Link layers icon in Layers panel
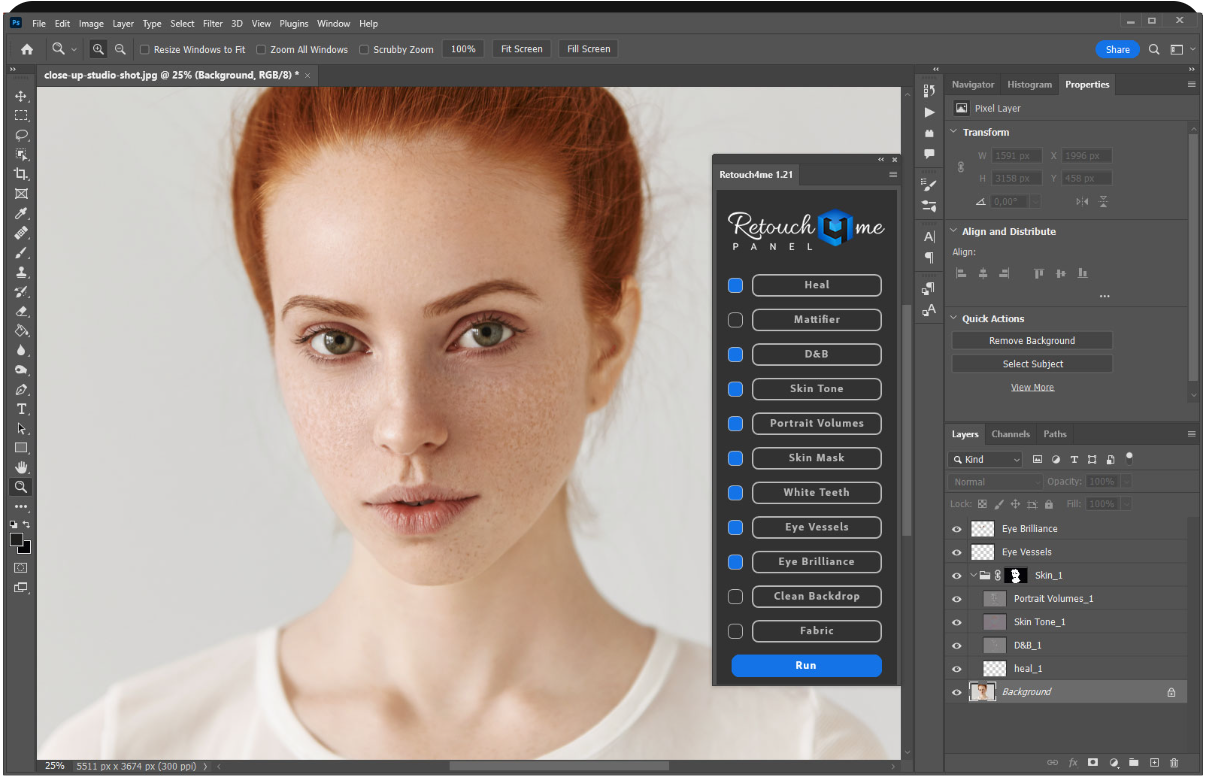1206x779 pixels. coord(1052,762)
